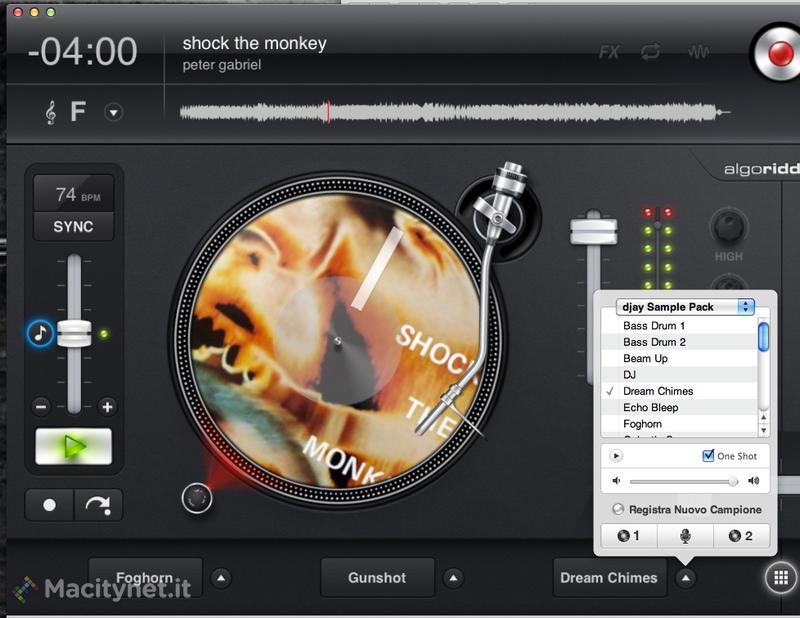The height and width of the screenshot is (618, 800).
Task: Start the recording with red record button
Action: tap(779, 53)
